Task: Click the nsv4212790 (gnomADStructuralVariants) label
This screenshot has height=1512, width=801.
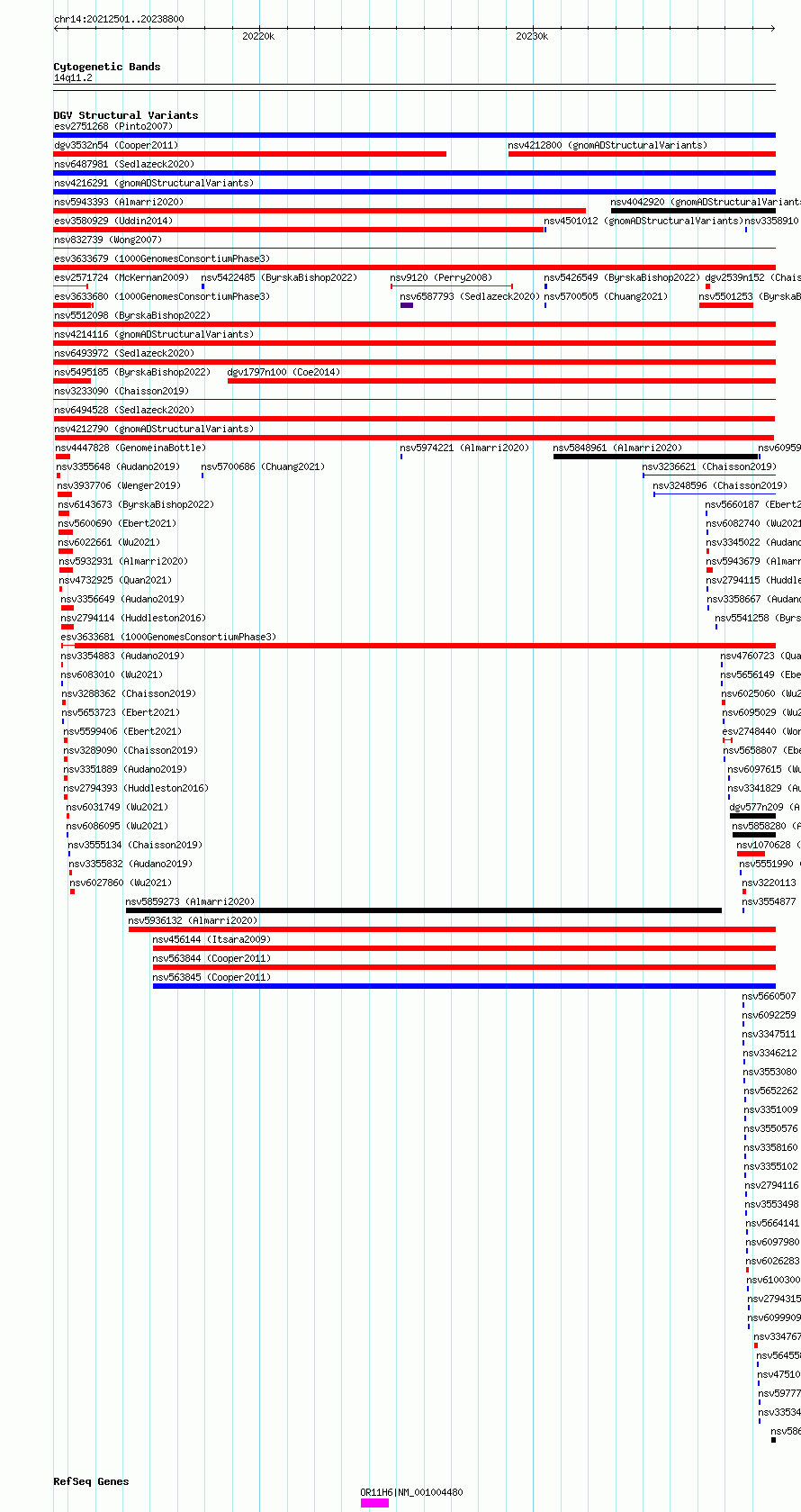Action: (x=154, y=429)
